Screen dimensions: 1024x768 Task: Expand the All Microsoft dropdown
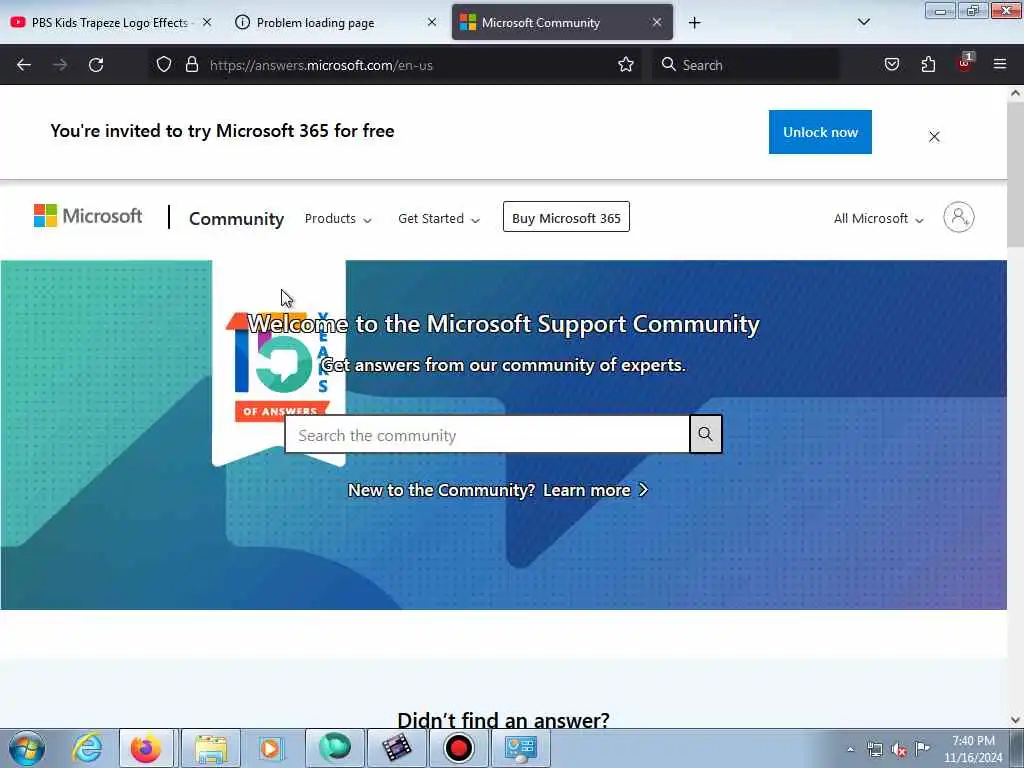click(x=878, y=218)
